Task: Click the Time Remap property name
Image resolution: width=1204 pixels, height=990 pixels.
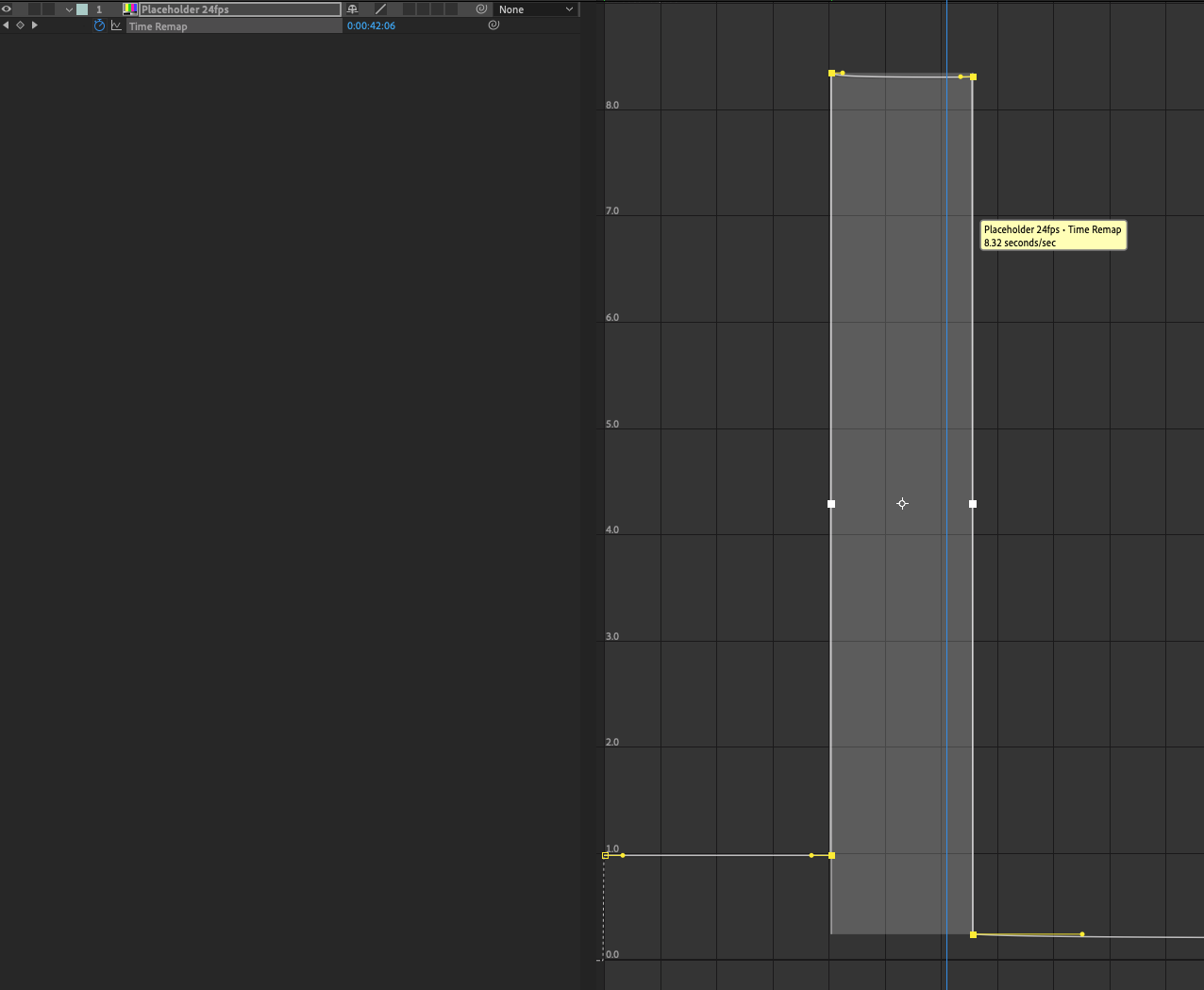Action: [x=158, y=26]
